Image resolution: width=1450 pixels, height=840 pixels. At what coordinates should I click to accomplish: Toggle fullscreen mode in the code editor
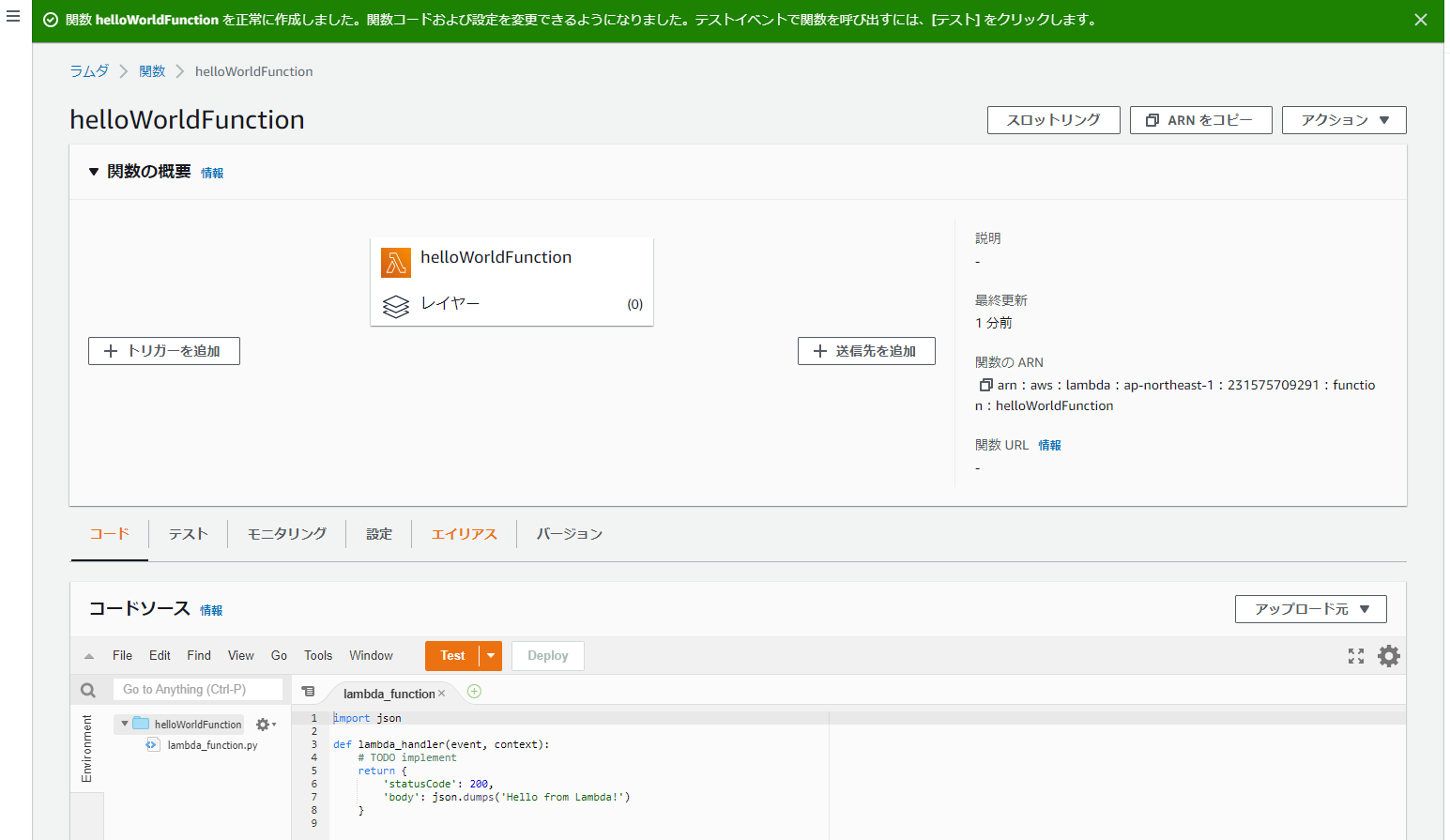(x=1355, y=656)
